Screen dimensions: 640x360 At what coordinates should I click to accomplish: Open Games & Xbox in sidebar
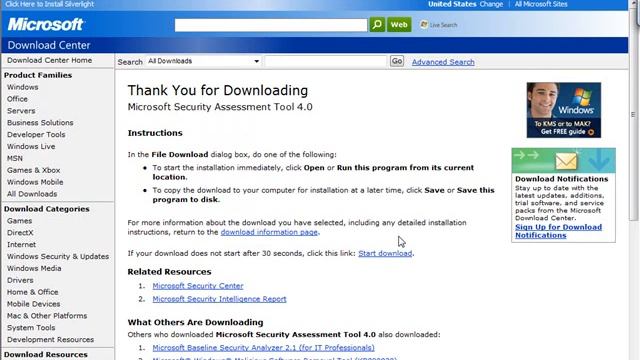point(33,170)
